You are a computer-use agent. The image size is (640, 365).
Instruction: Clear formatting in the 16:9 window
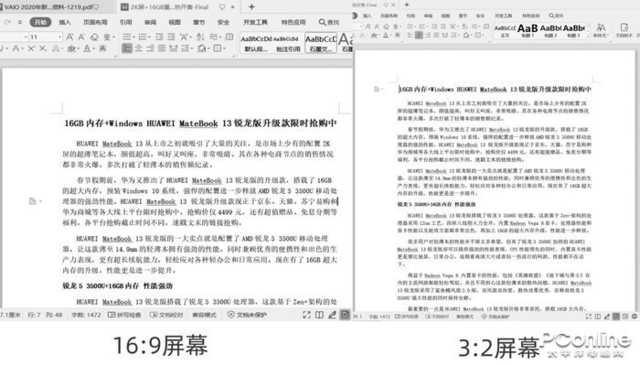(x=94, y=37)
